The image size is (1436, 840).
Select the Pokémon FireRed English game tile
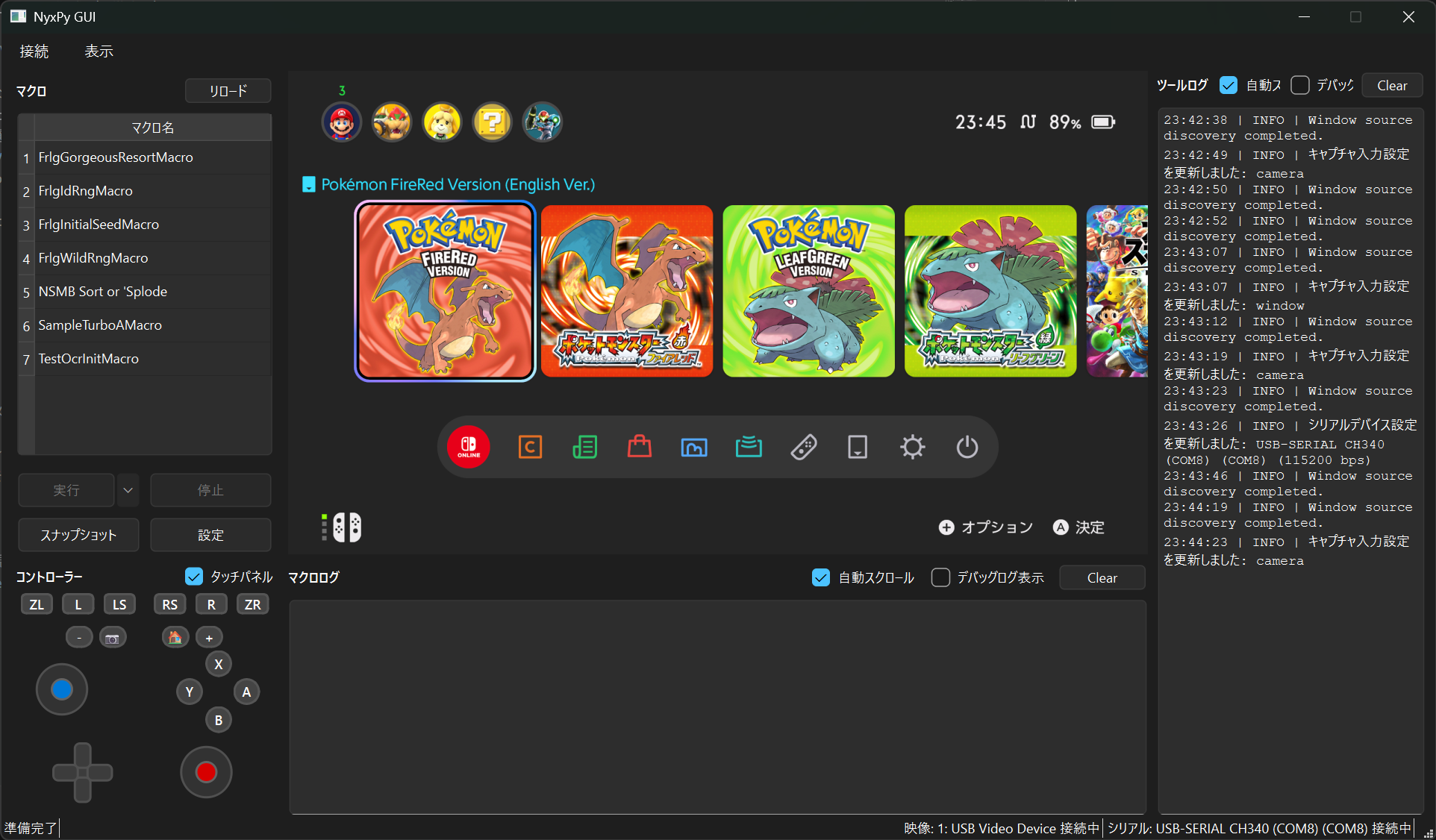(x=446, y=291)
